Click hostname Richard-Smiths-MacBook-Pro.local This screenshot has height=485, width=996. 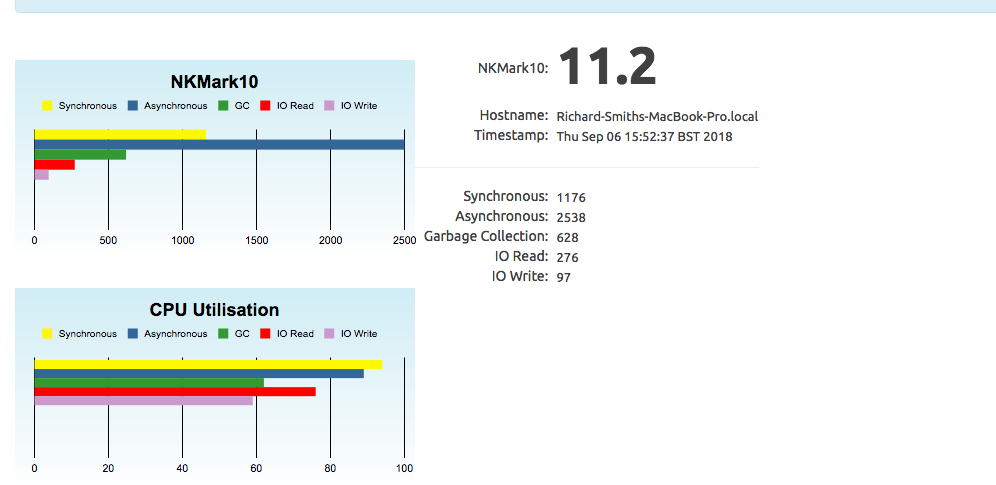pyautogui.click(x=657, y=117)
